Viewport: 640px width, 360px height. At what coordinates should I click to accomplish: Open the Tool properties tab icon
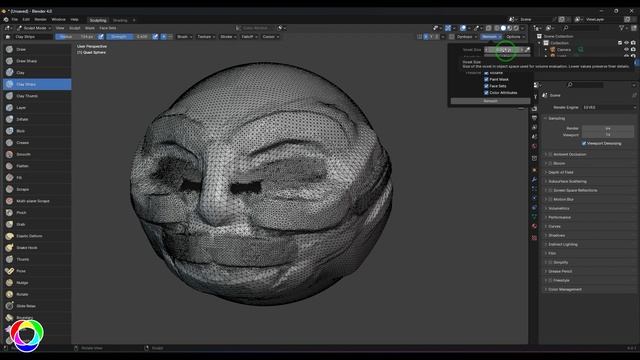pos(535,96)
